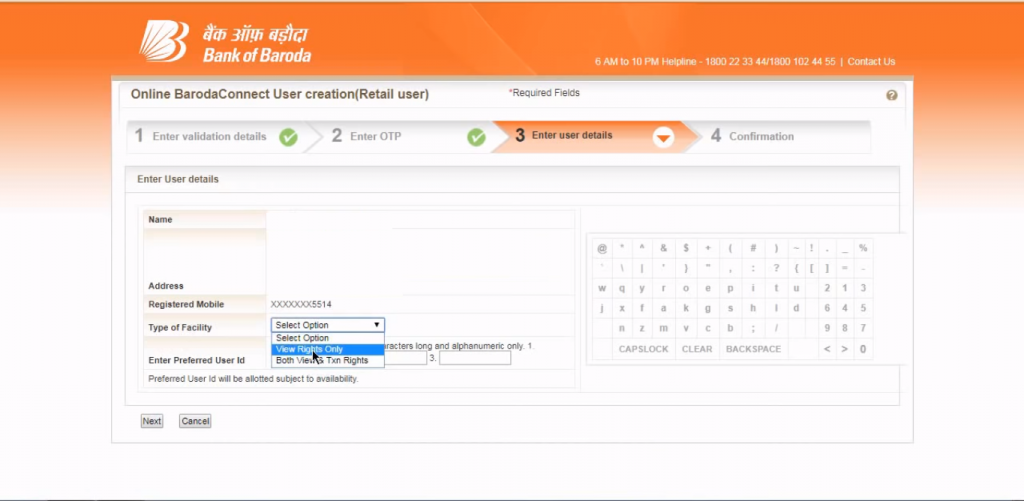
Task: Tap the letter b virtual key
Action: (x=730, y=329)
